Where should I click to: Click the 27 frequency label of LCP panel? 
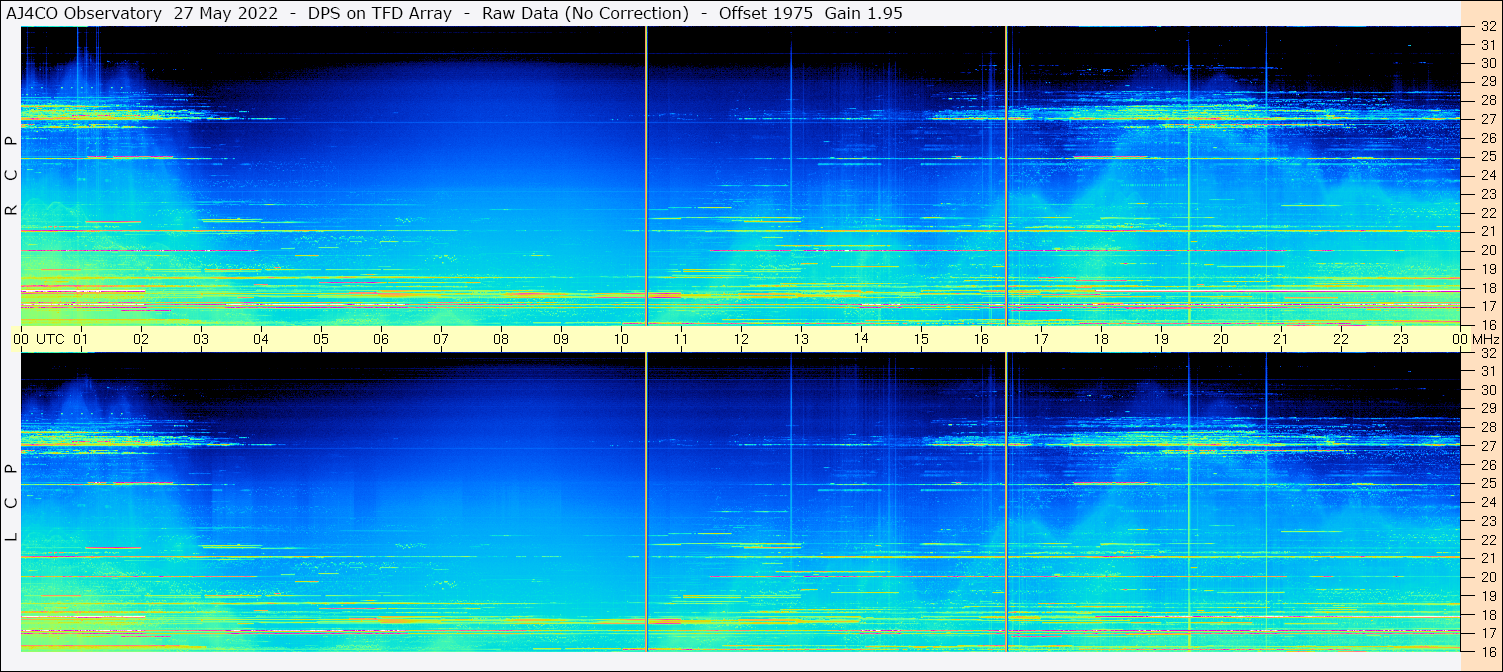click(x=1487, y=446)
